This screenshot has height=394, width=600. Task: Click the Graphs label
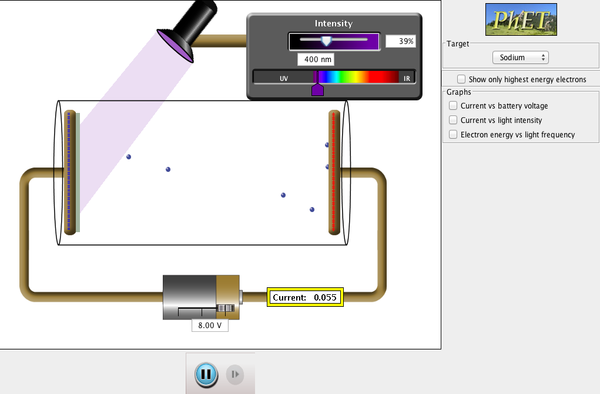click(x=458, y=92)
